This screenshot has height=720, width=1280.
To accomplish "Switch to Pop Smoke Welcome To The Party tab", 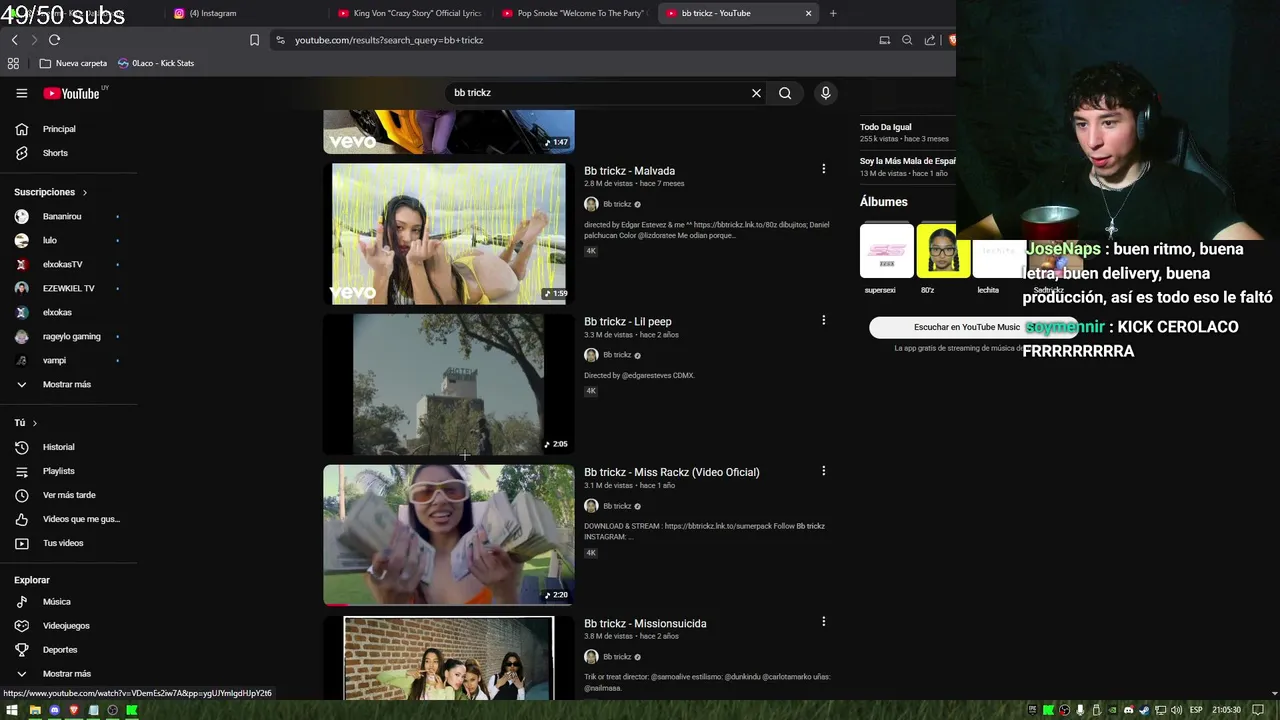I will click(x=574, y=13).
